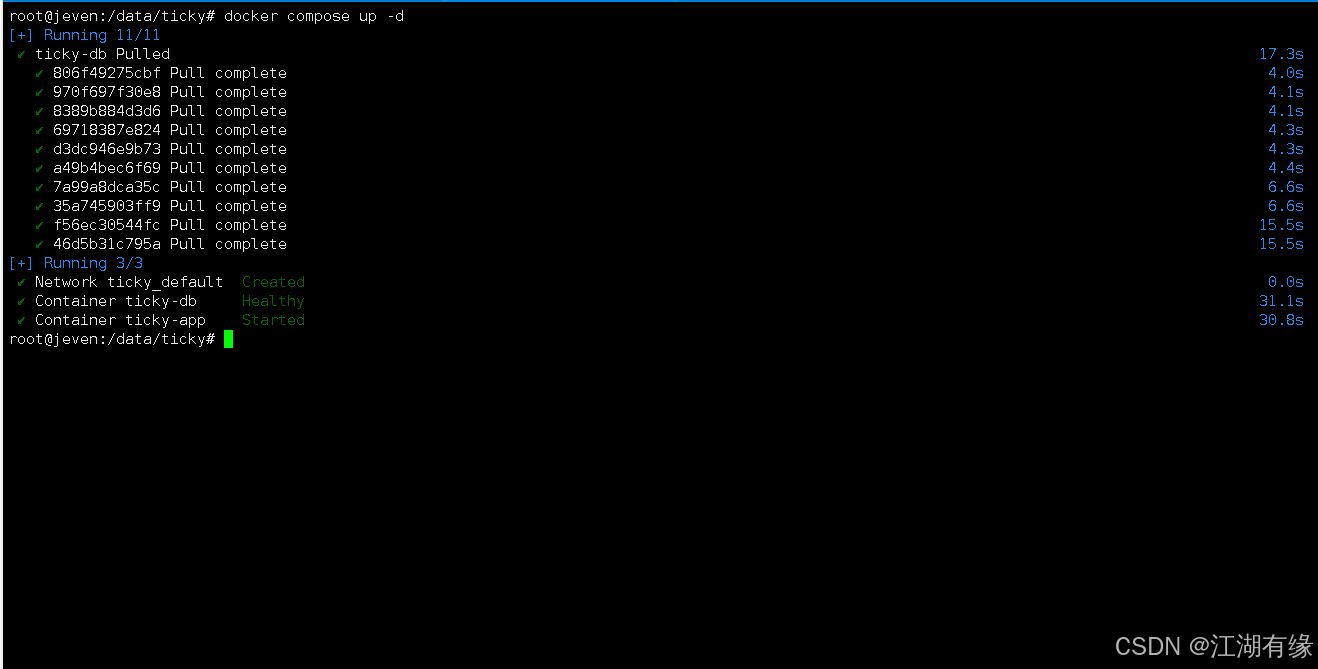Select layer hash 8389b884d3d6
The height and width of the screenshot is (669, 1318).
pyautogui.click(x=106, y=111)
